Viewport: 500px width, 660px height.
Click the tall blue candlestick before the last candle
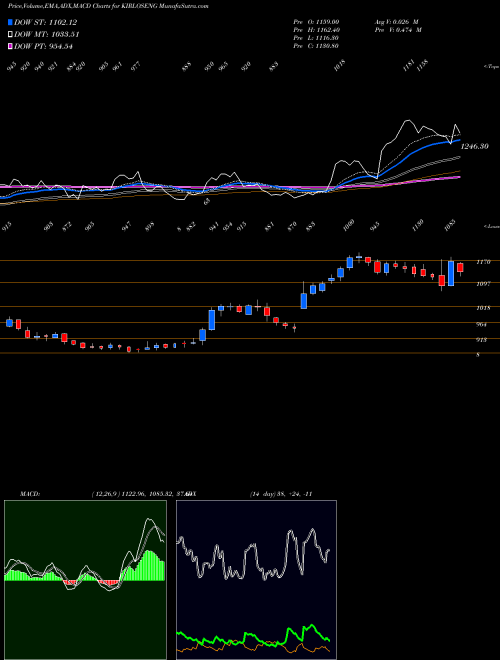pyautogui.click(x=451, y=274)
